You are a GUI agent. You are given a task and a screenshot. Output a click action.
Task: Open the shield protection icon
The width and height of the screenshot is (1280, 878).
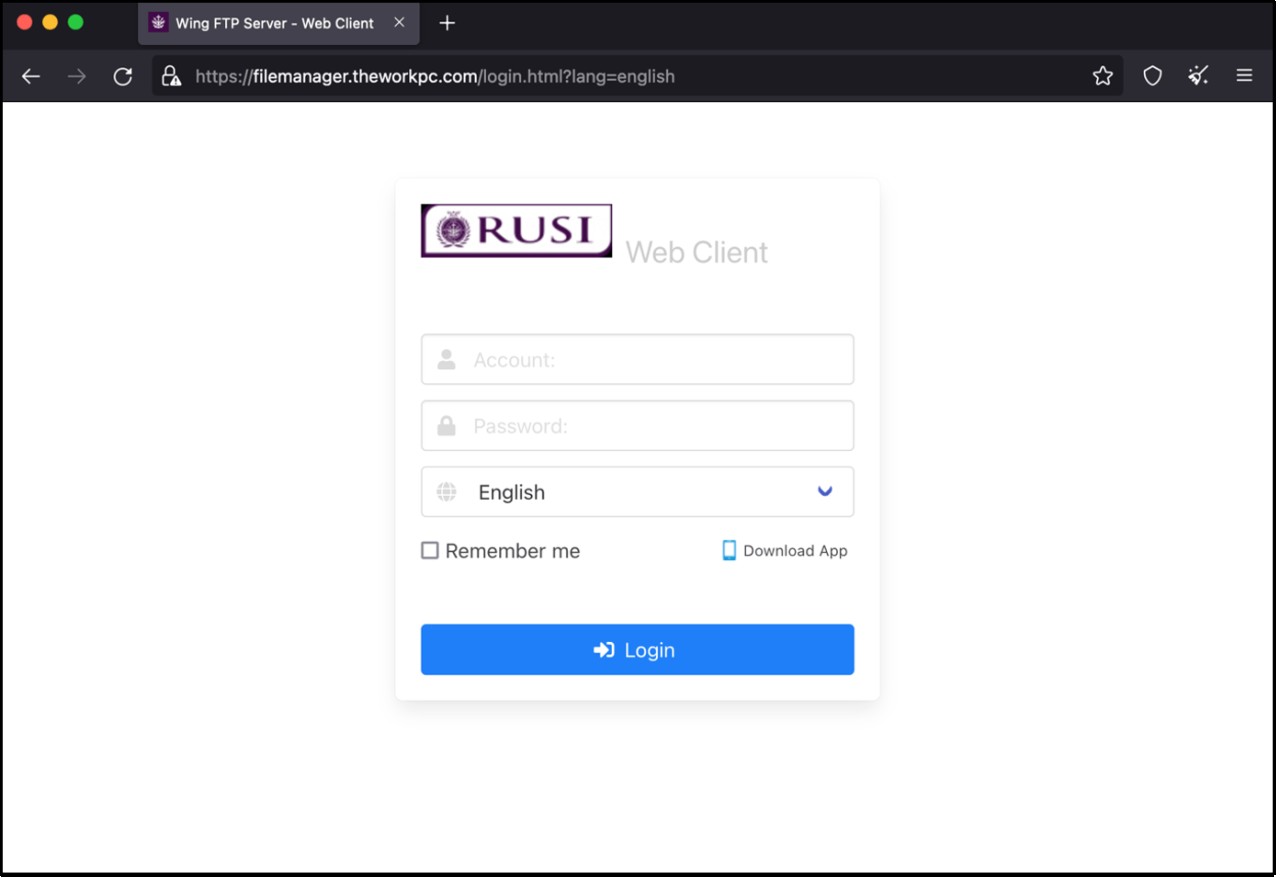(1152, 76)
